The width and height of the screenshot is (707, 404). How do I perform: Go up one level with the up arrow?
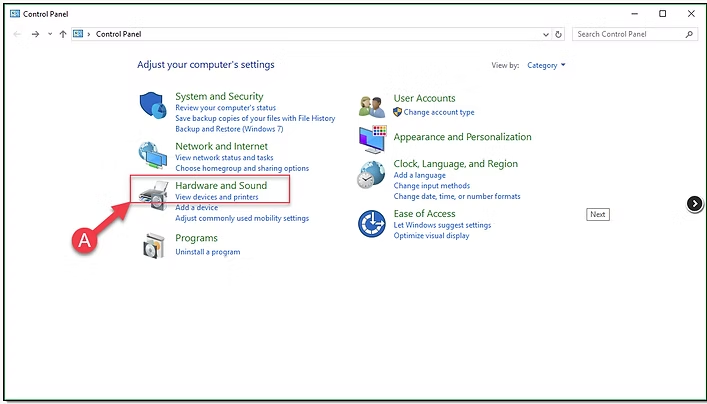(x=63, y=34)
